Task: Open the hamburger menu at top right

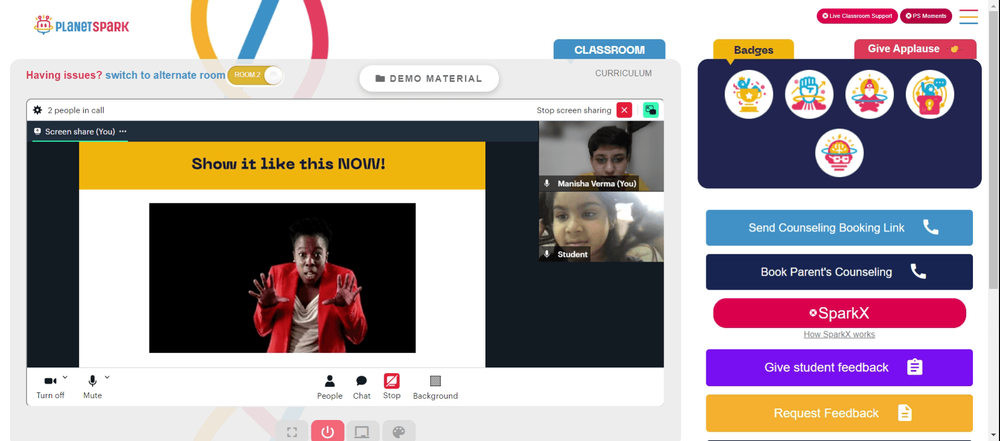Action: (969, 17)
